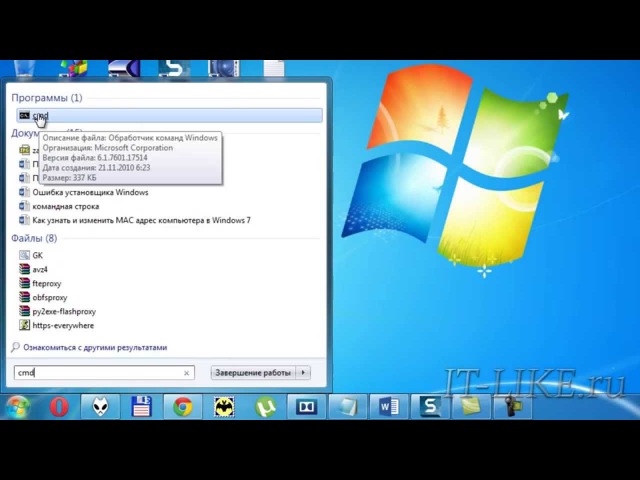The image size is (640, 480).
Task: Open the Windows Start orb
Action: (x=17, y=407)
